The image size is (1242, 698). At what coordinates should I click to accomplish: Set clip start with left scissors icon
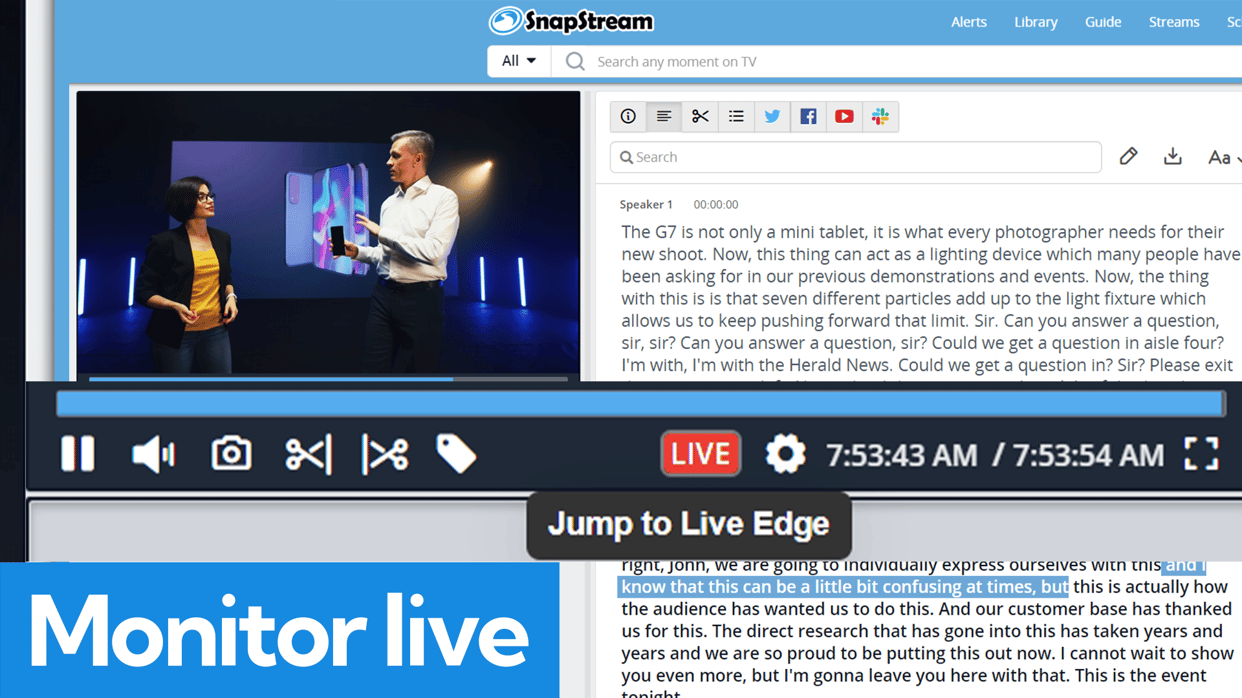[308, 455]
